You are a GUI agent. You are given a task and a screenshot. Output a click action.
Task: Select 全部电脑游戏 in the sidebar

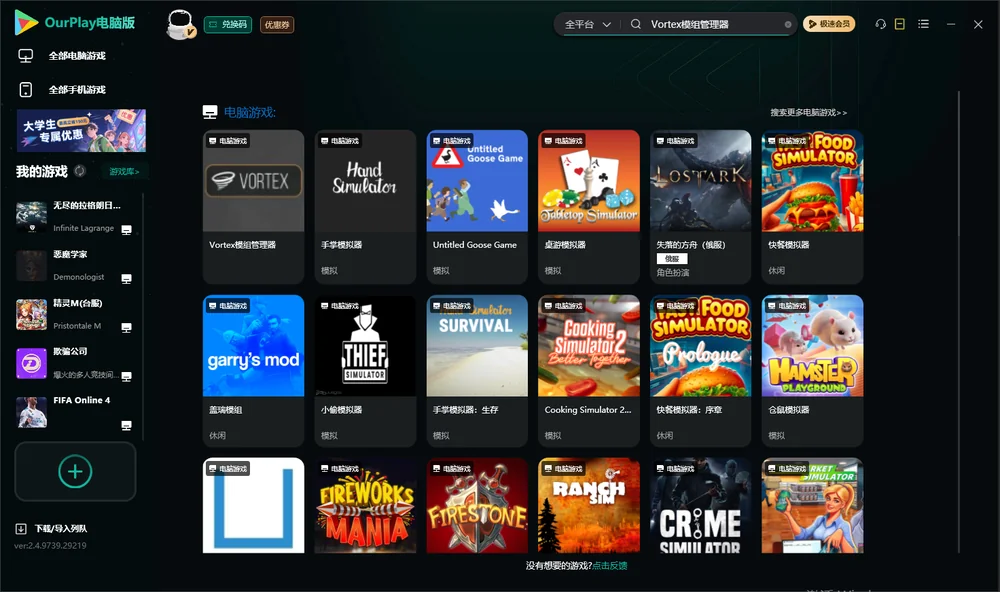(x=77, y=56)
